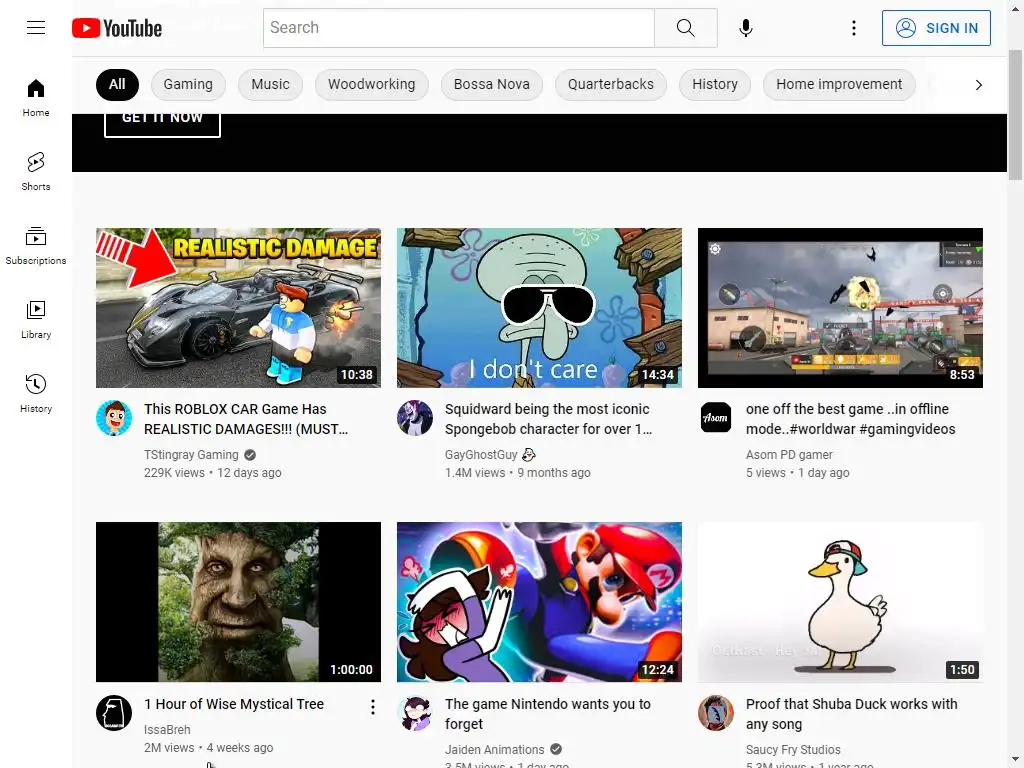Screen dimensions: 1024x768
Task: Go to Home in the sidebar
Action: click(36, 98)
